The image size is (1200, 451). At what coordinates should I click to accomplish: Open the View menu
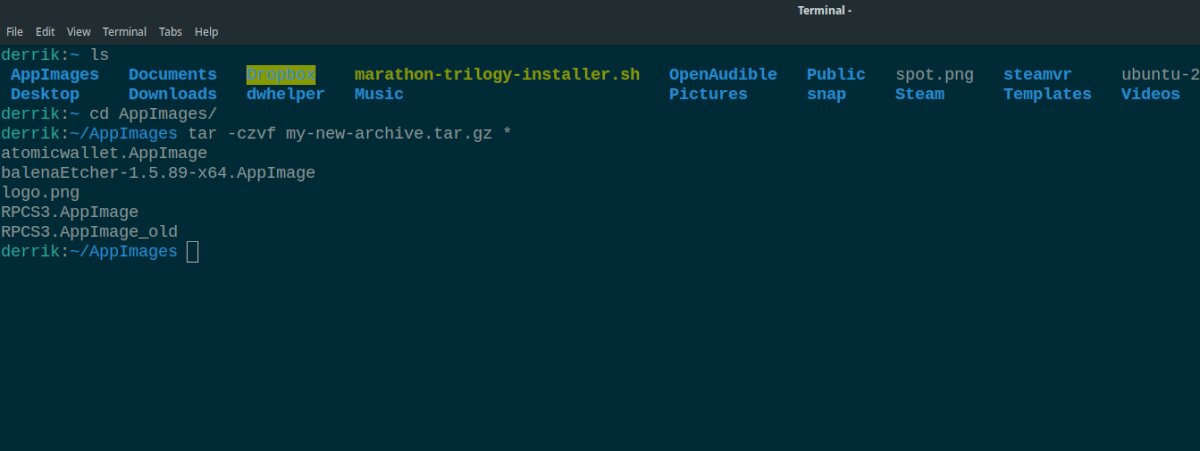pyautogui.click(x=78, y=32)
